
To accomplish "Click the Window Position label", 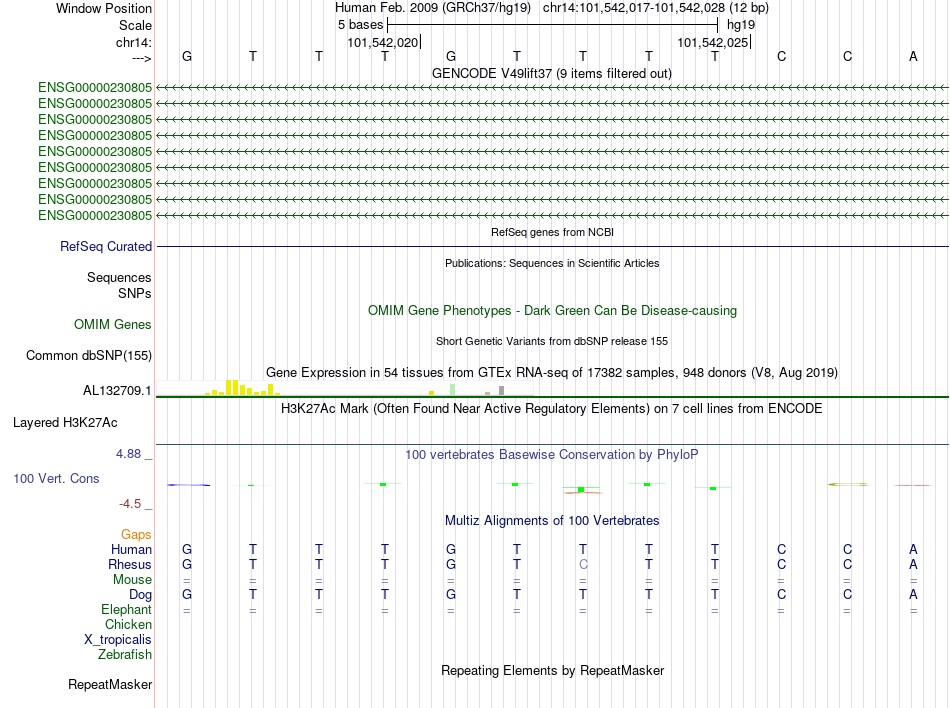I will [104, 8].
